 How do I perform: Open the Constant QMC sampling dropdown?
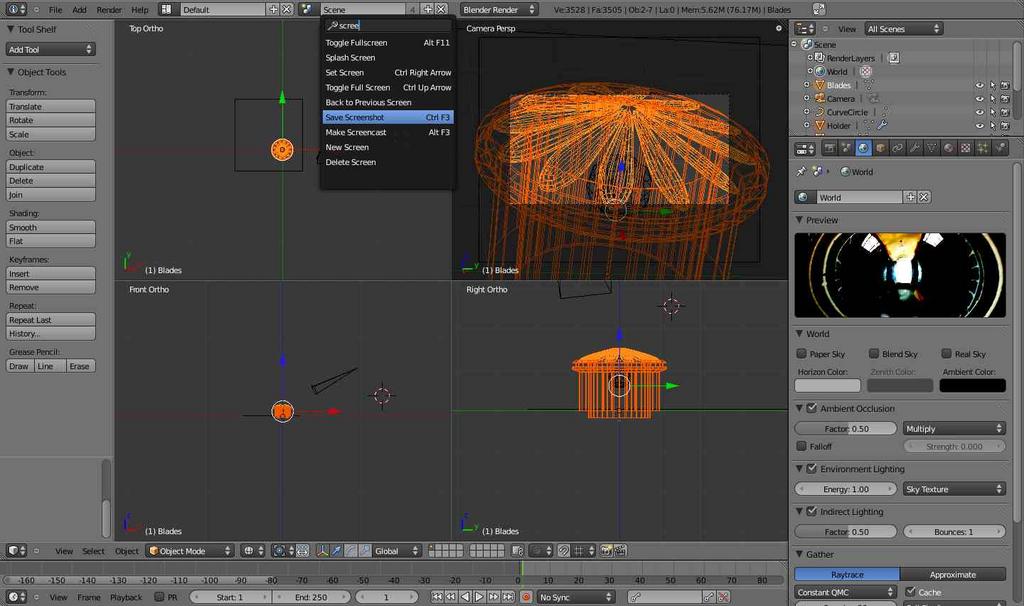846,592
